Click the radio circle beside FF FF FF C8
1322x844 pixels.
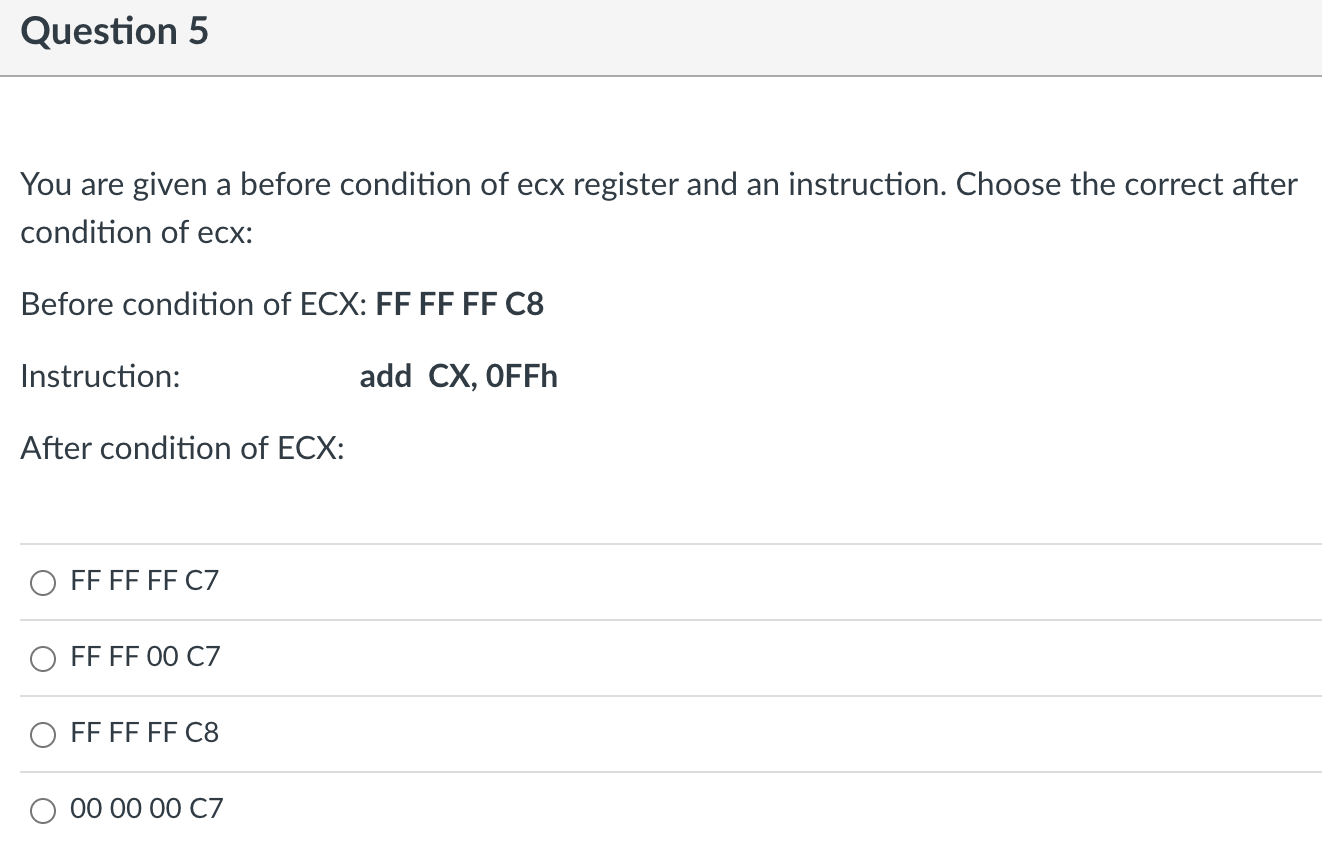click(42, 734)
